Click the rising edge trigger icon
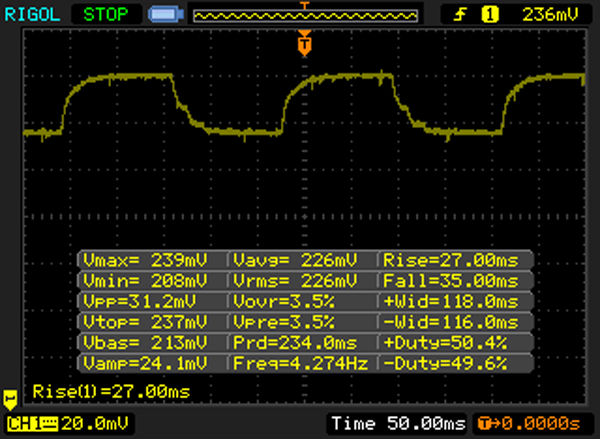Screen dimensions: 600x439 click(460, 15)
